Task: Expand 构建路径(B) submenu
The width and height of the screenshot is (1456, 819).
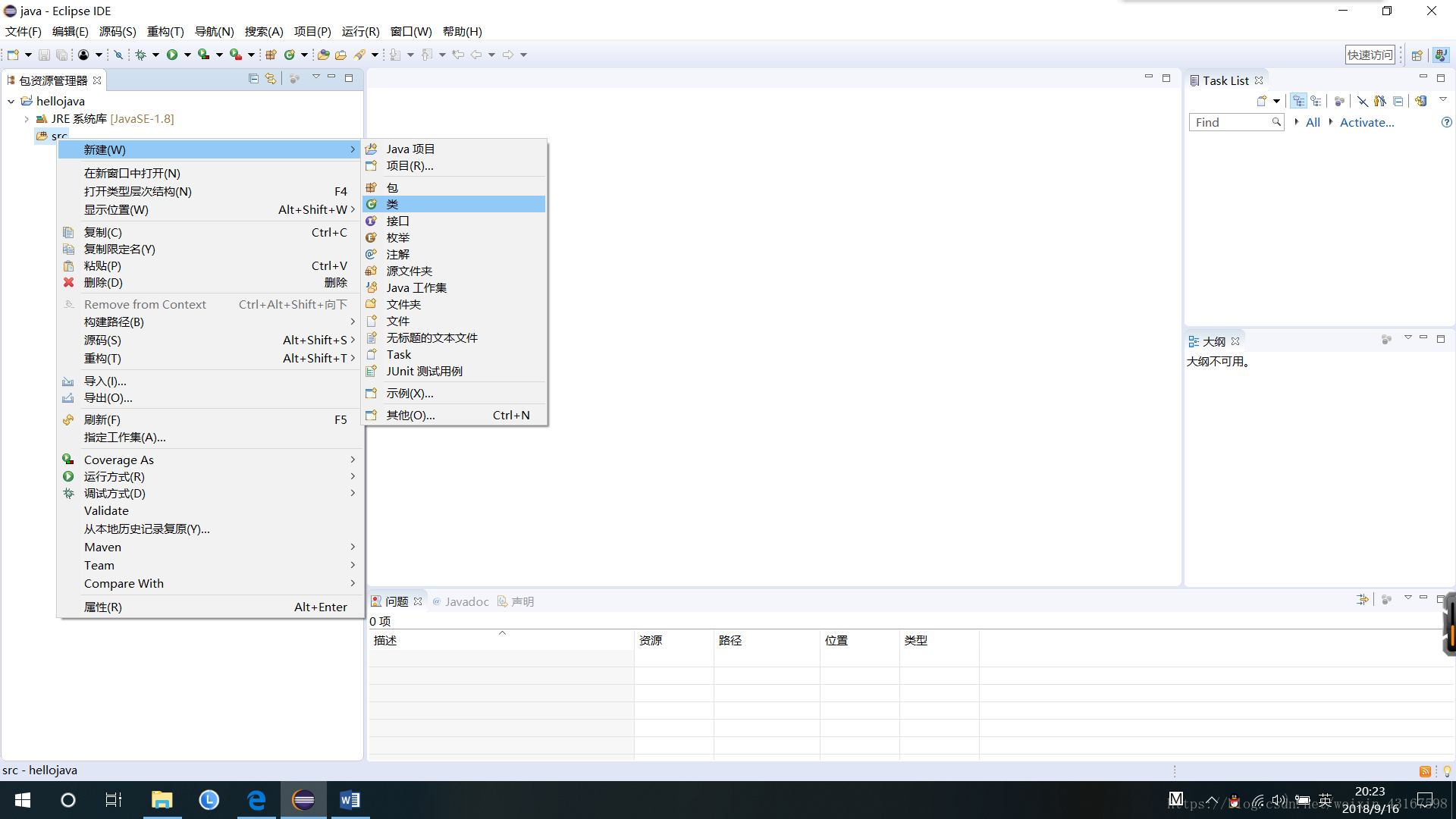Action: coord(210,322)
